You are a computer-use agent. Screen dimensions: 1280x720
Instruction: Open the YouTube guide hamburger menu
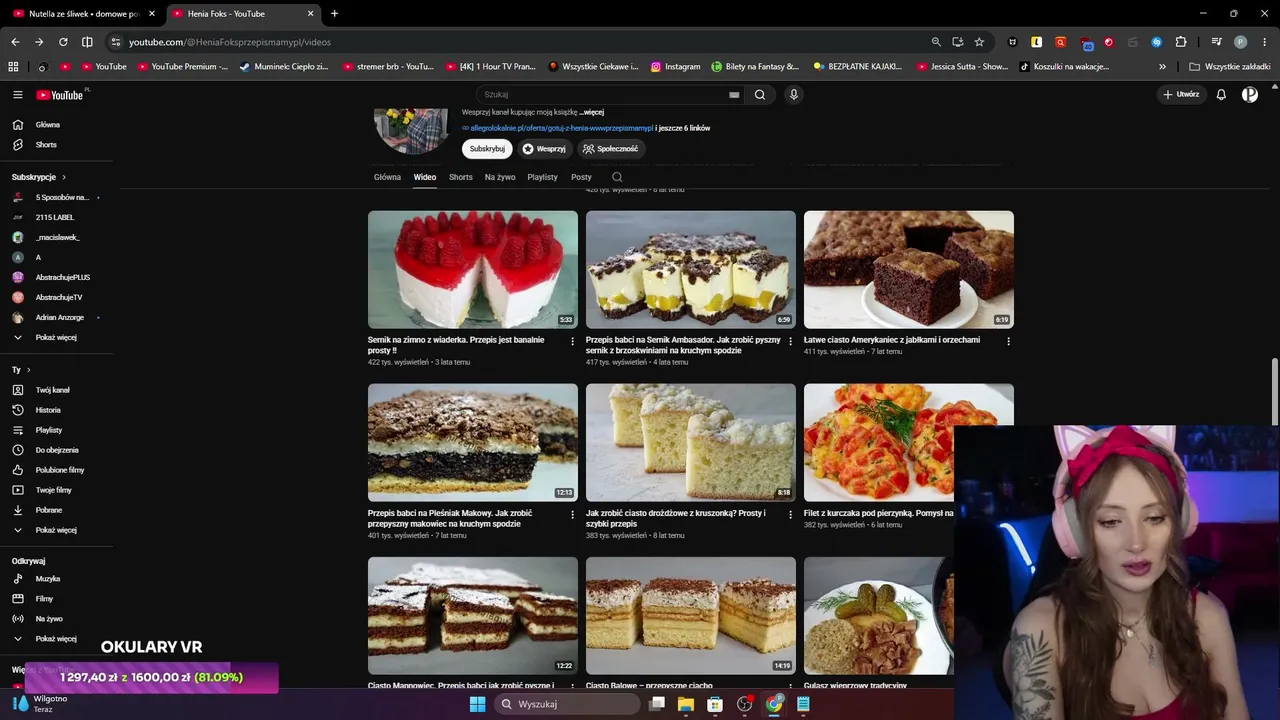point(18,95)
